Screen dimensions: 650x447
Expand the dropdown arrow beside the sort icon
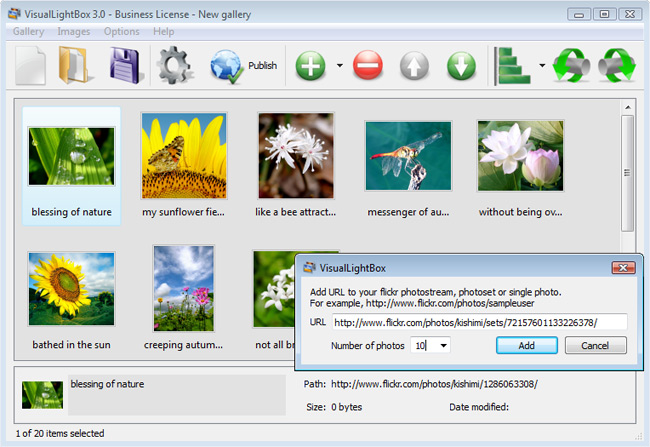[x=542, y=67]
